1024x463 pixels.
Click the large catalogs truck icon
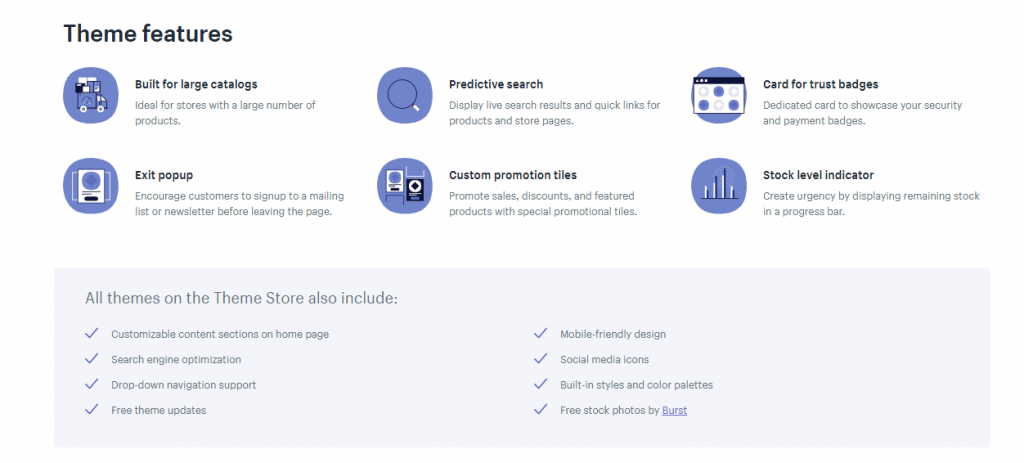click(91, 95)
